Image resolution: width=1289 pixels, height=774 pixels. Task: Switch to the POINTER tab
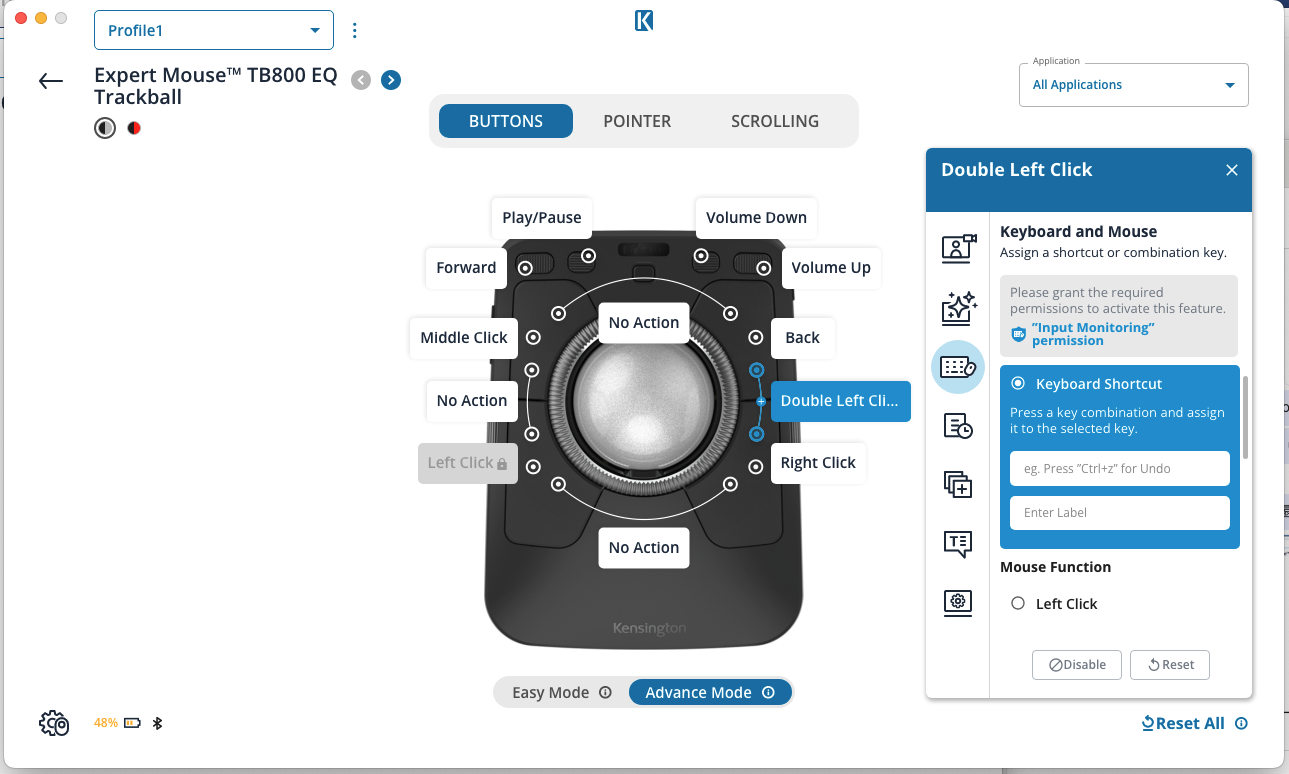click(x=637, y=120)
